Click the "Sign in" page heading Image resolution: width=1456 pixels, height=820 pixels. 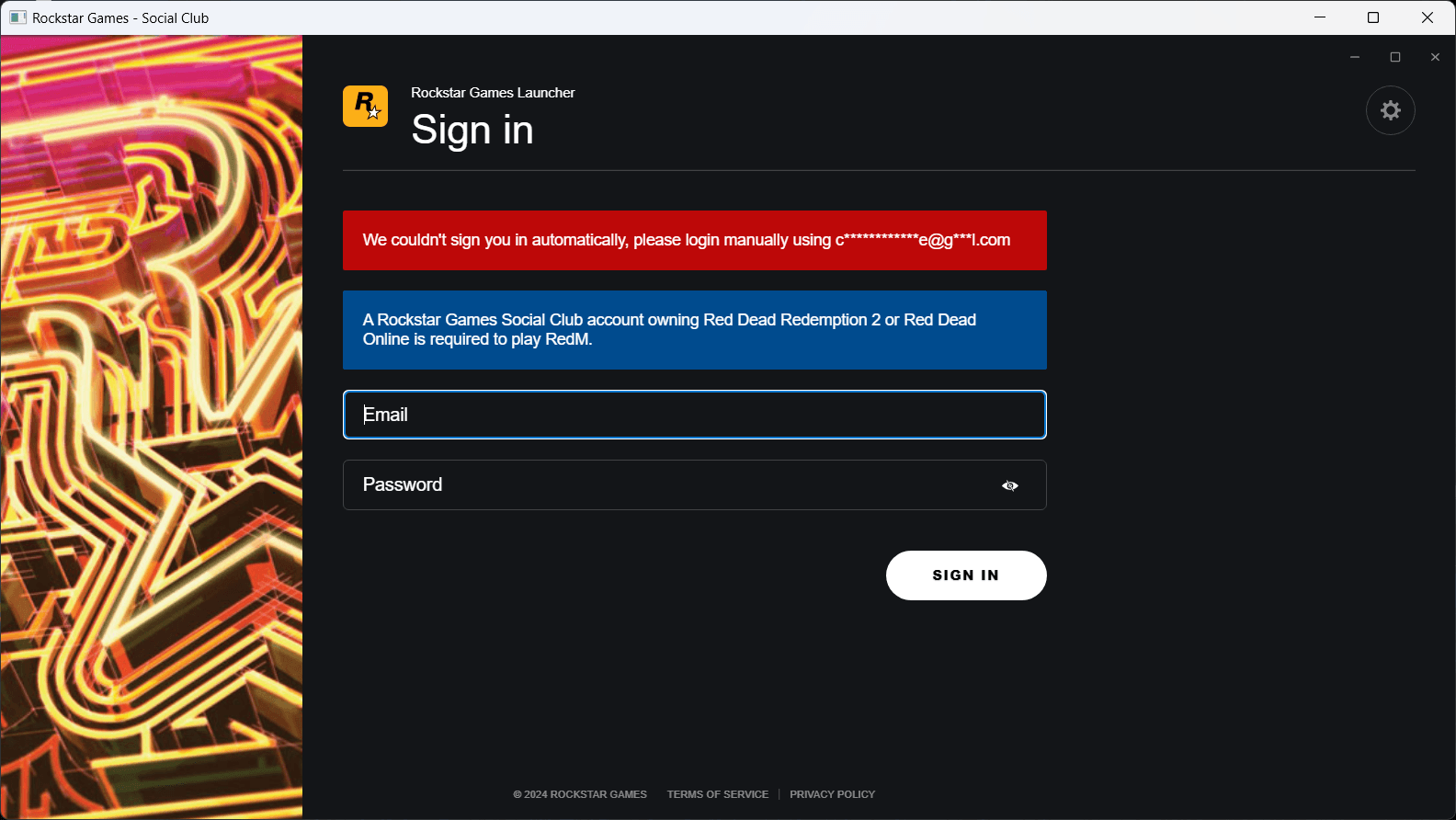click(472, 130)
